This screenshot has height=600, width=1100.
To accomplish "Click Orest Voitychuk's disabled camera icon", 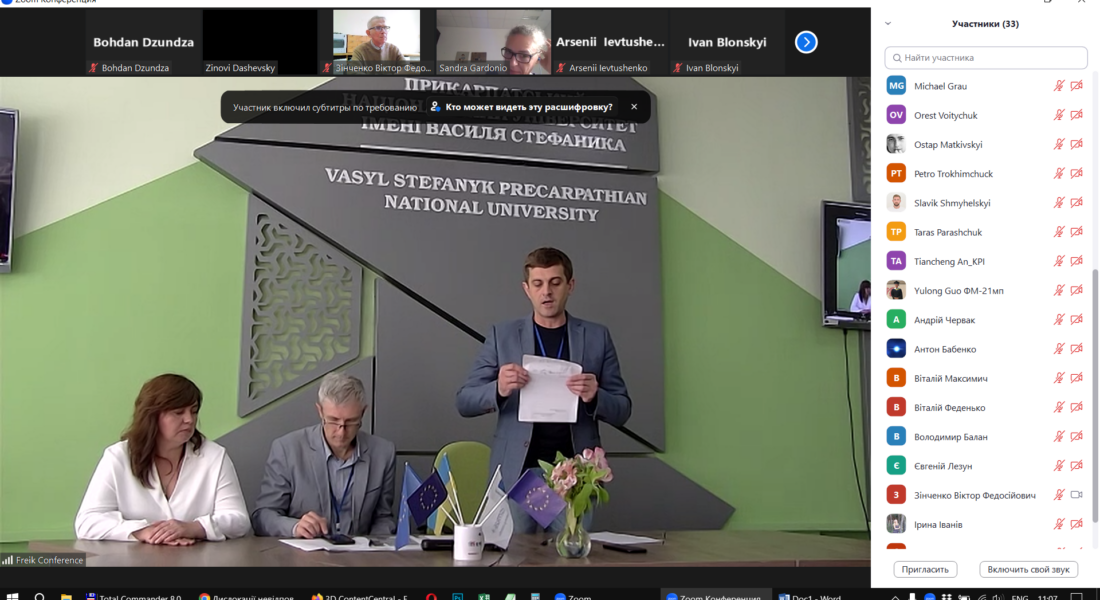I will click(x=1077, y=115).
